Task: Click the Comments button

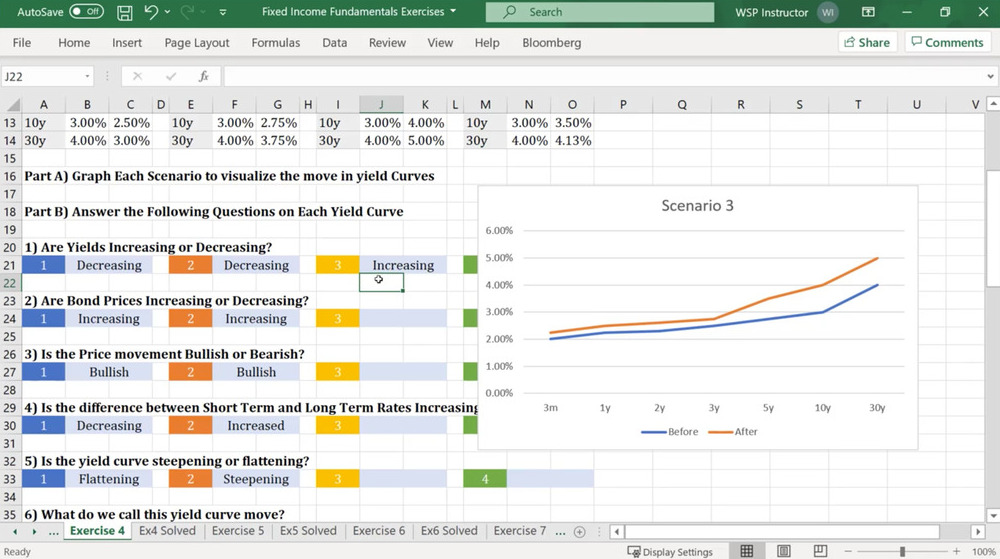Action: coord(948,42)
